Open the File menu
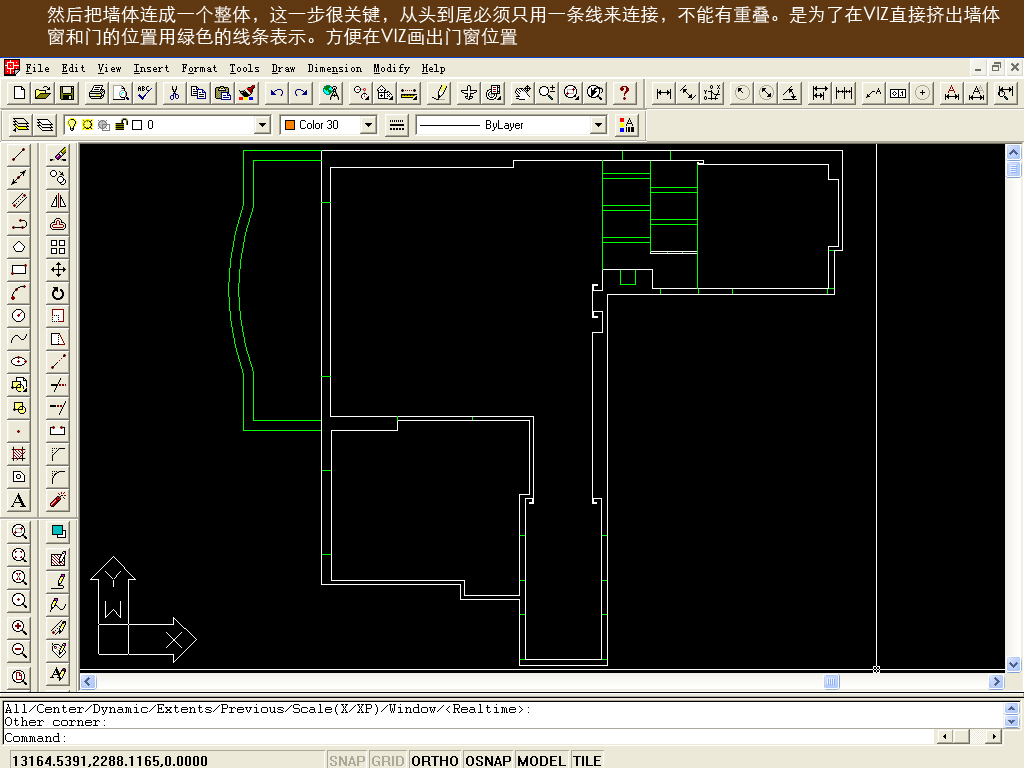Screen dimensions: 1024x768 tap(37, 69)
